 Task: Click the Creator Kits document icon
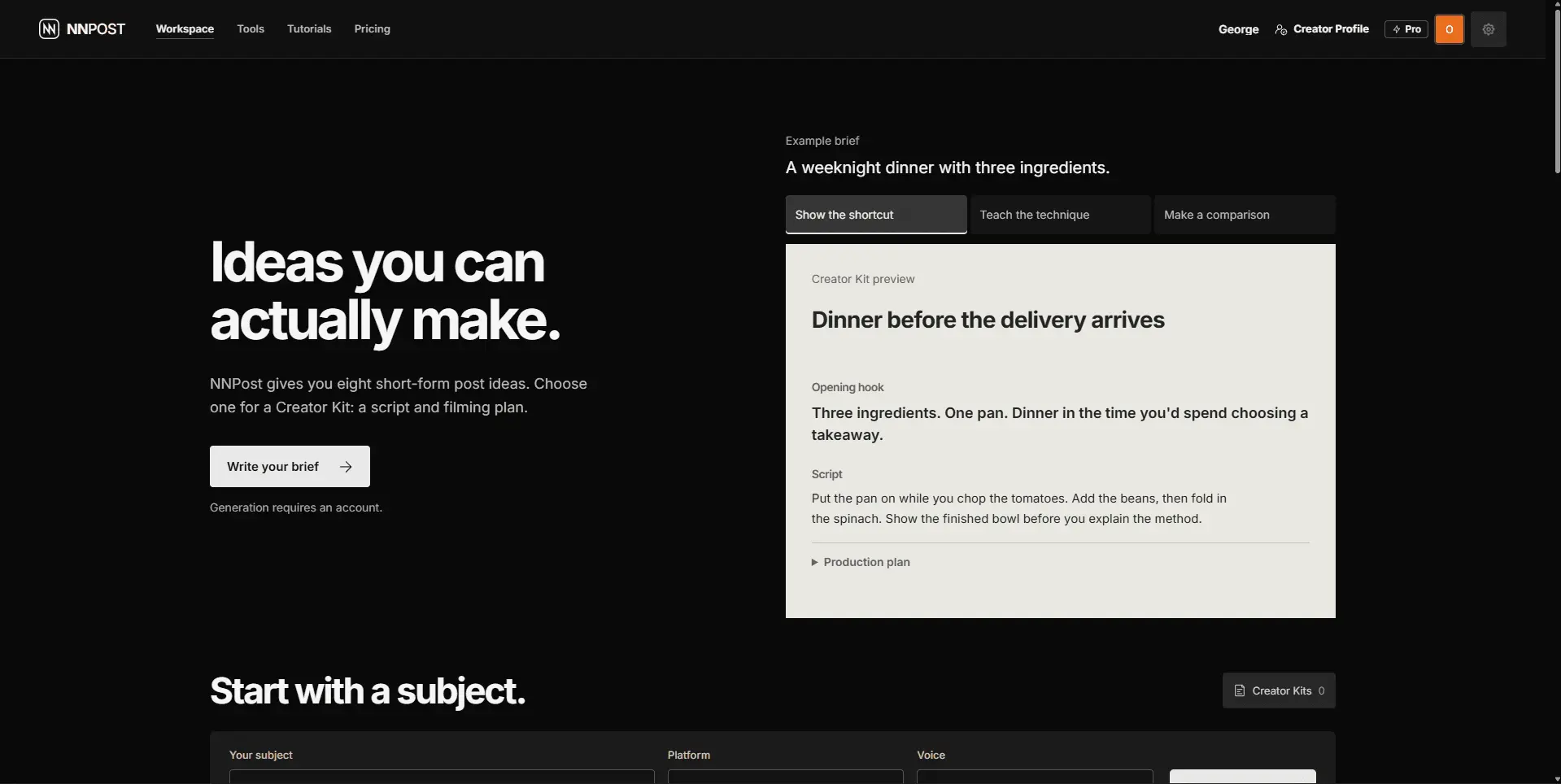pos(1240,690)
